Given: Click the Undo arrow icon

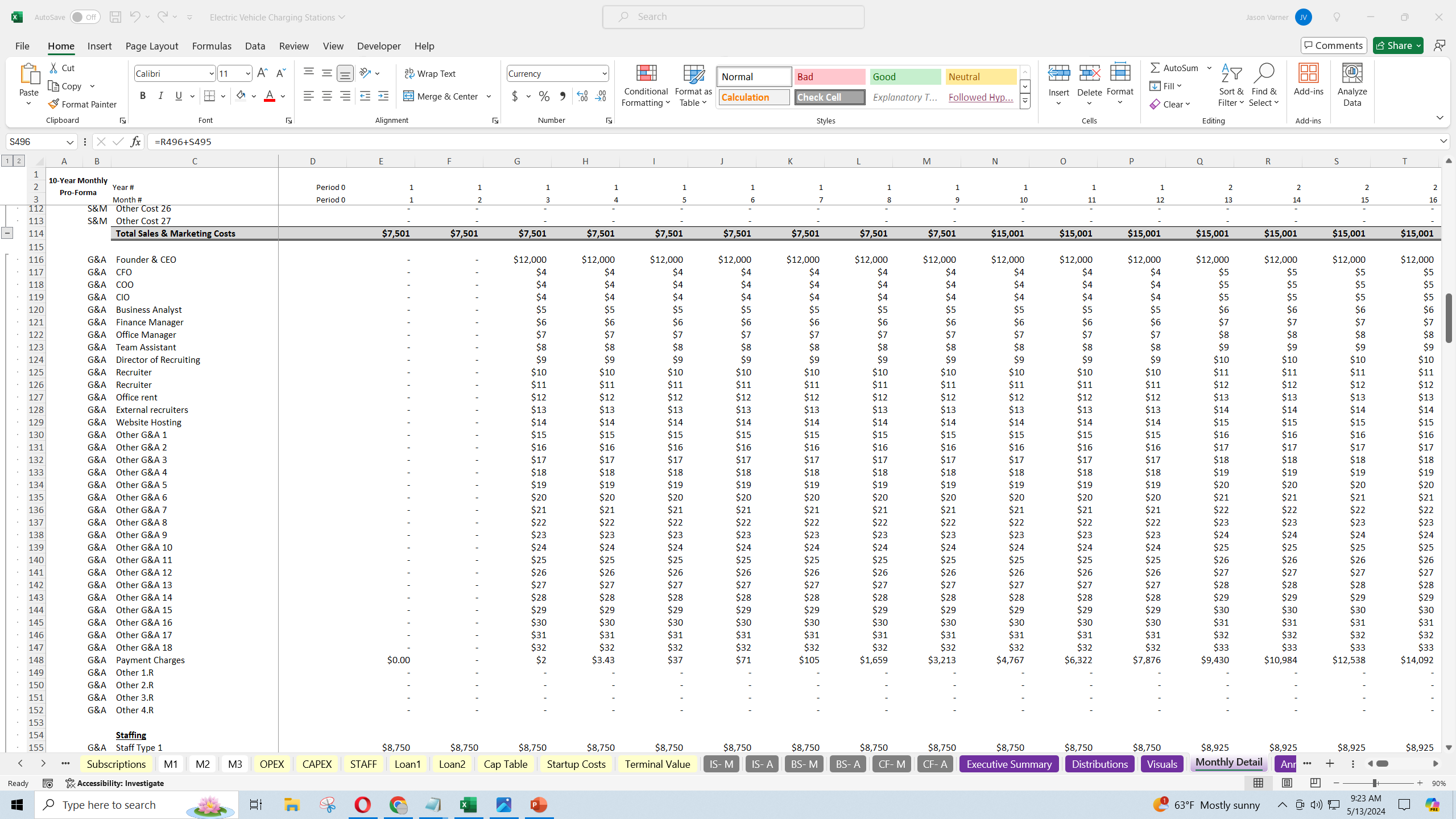Looking at the screenshot, I should (x=135, y=17).
